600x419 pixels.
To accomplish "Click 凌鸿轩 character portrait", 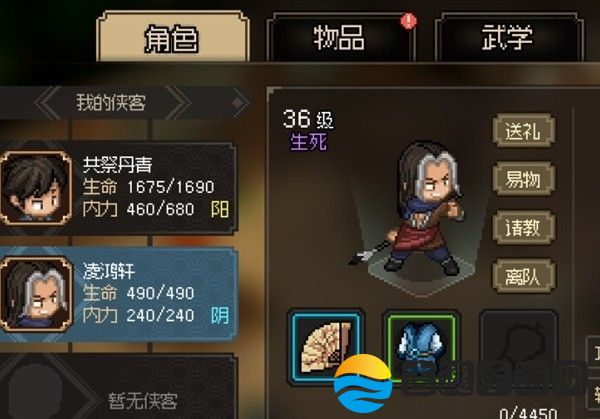I will point(36,294).
